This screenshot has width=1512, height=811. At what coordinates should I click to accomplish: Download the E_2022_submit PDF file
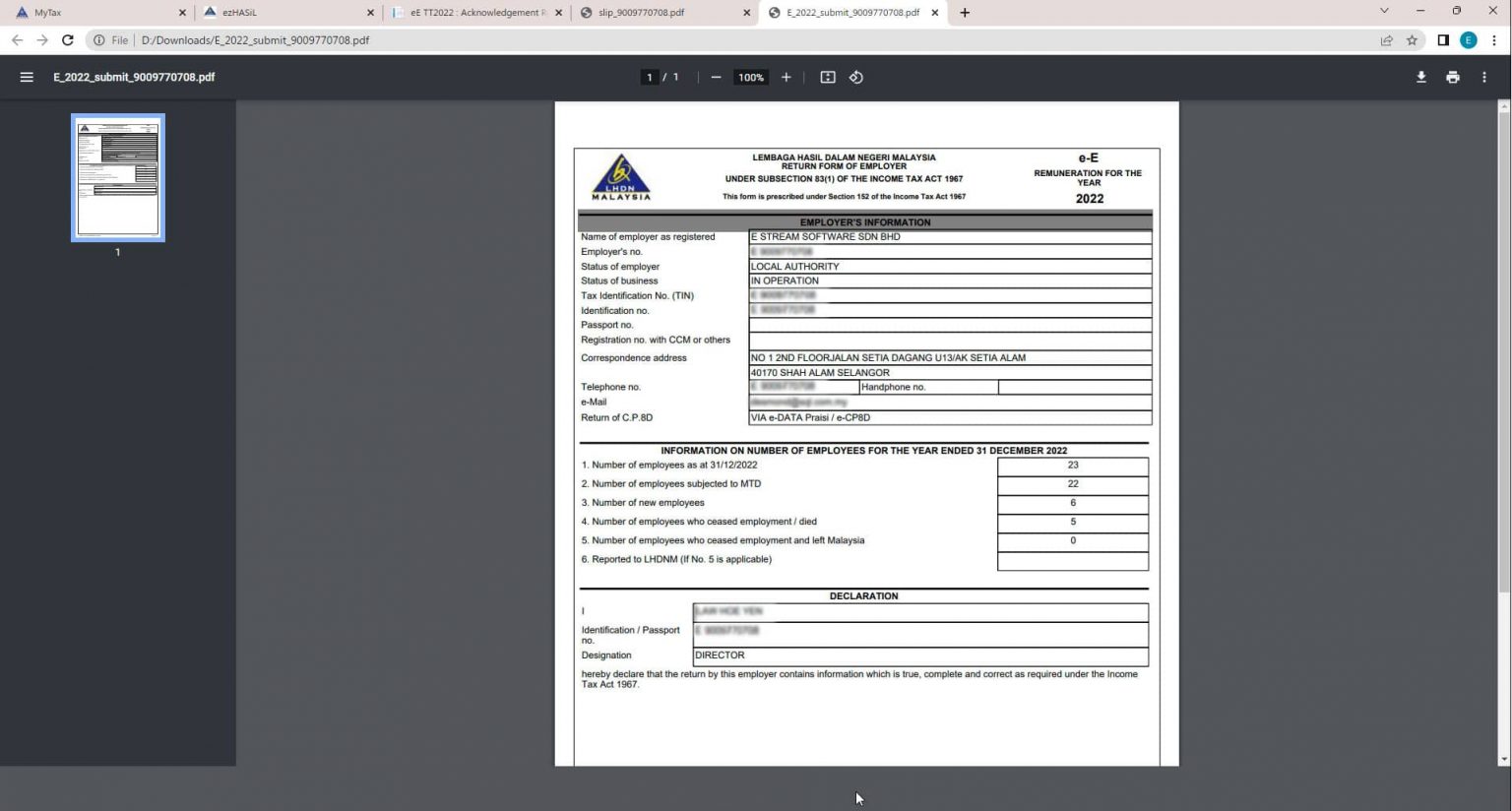(x=1420, y=77)
